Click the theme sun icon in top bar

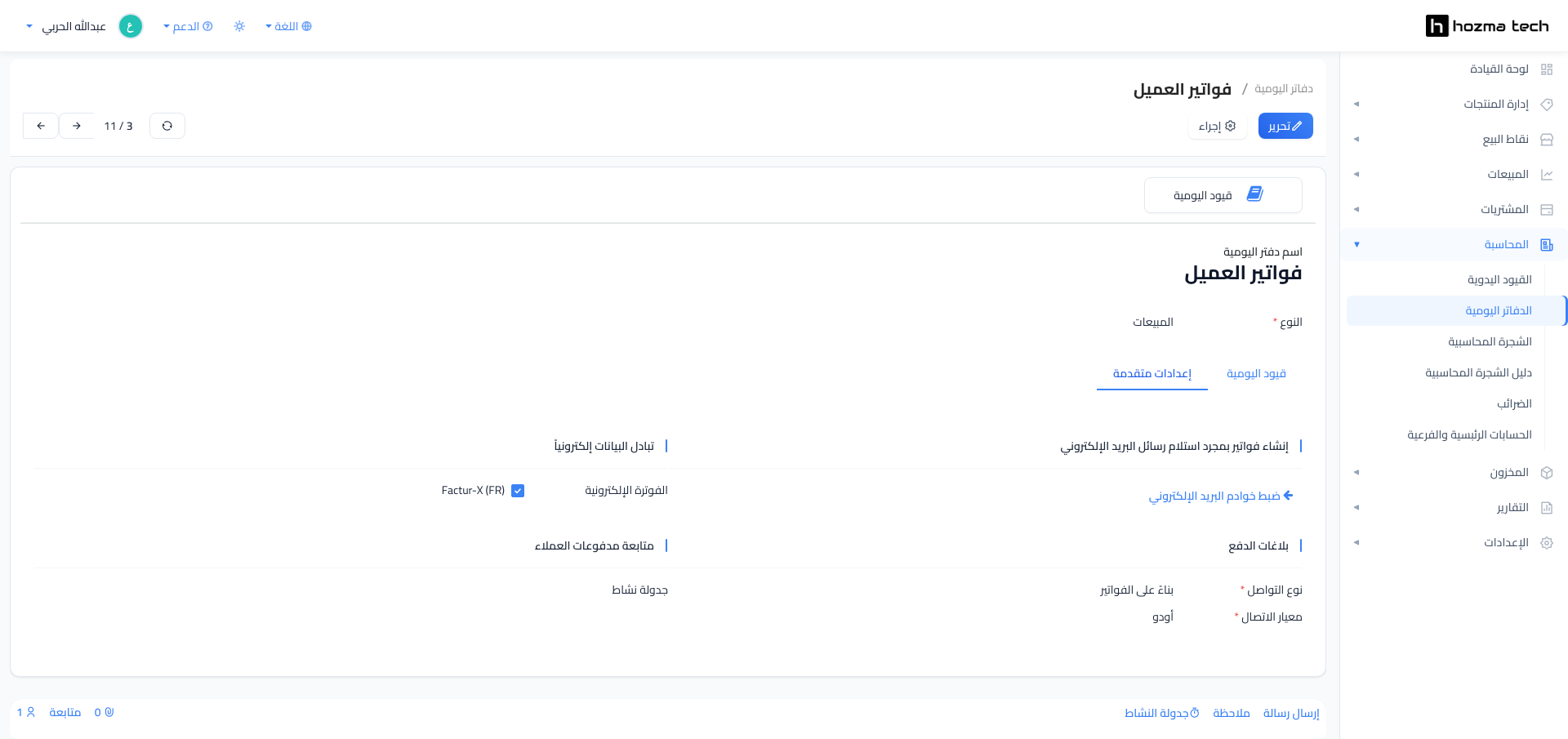click(239, 26)
